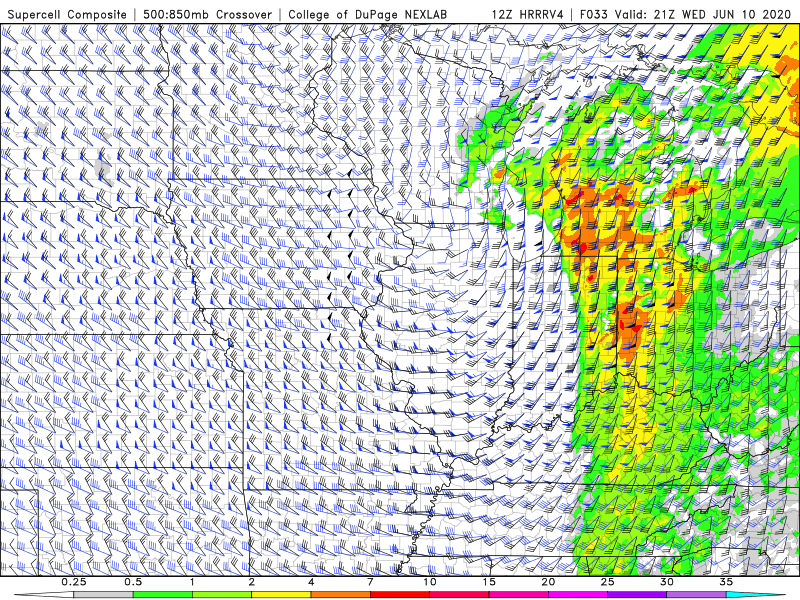This screenshot has height=600, width=800.
Task: Click the '2' legend label
Action: (252, 582)
